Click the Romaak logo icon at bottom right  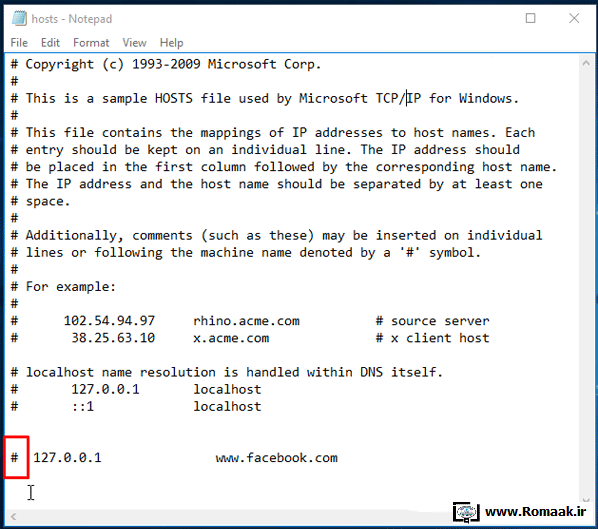tap(466, 512)
